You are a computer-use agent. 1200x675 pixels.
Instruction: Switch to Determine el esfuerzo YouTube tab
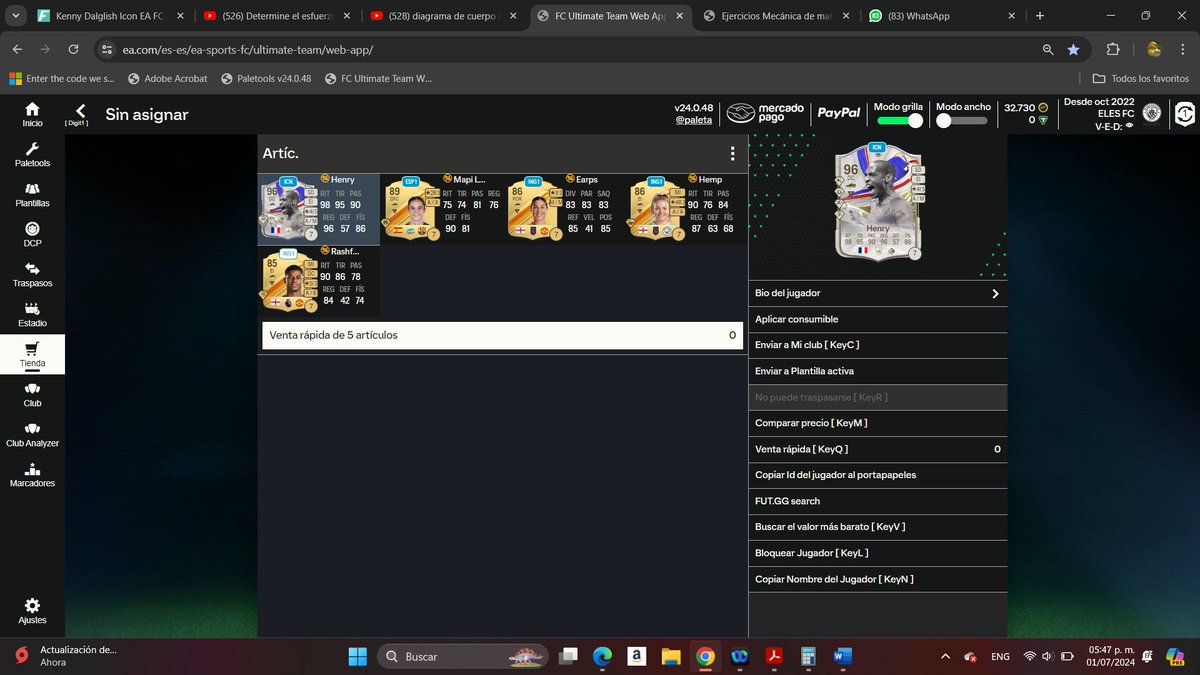[275, 16]
